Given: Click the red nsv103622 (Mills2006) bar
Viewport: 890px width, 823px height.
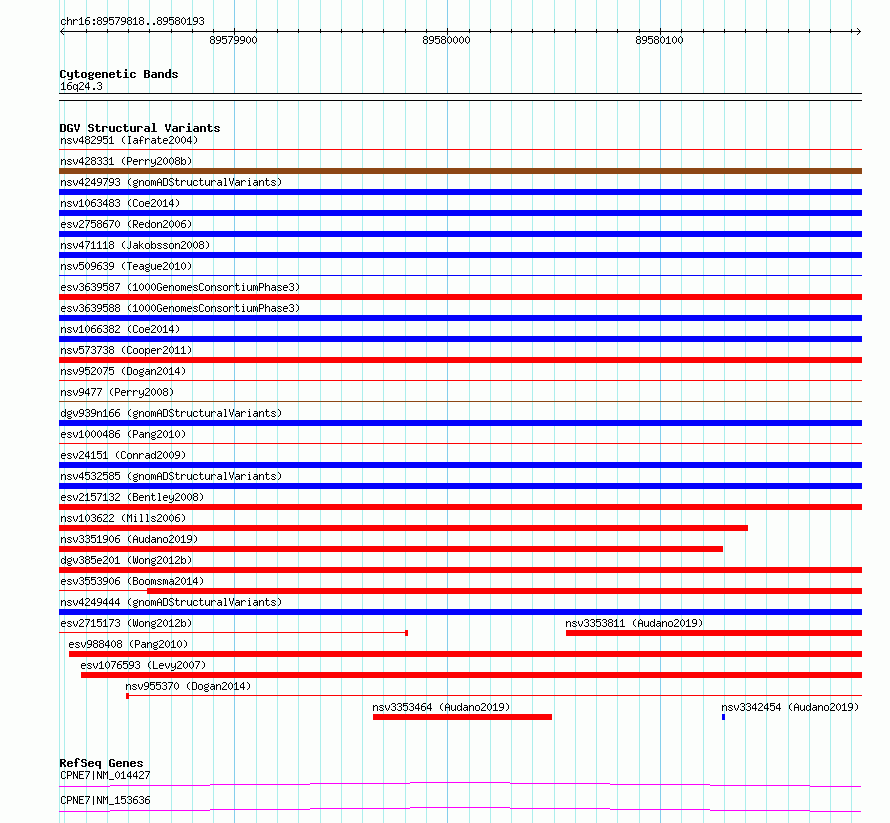Looking at the screenshot, I should coord(404,528).
